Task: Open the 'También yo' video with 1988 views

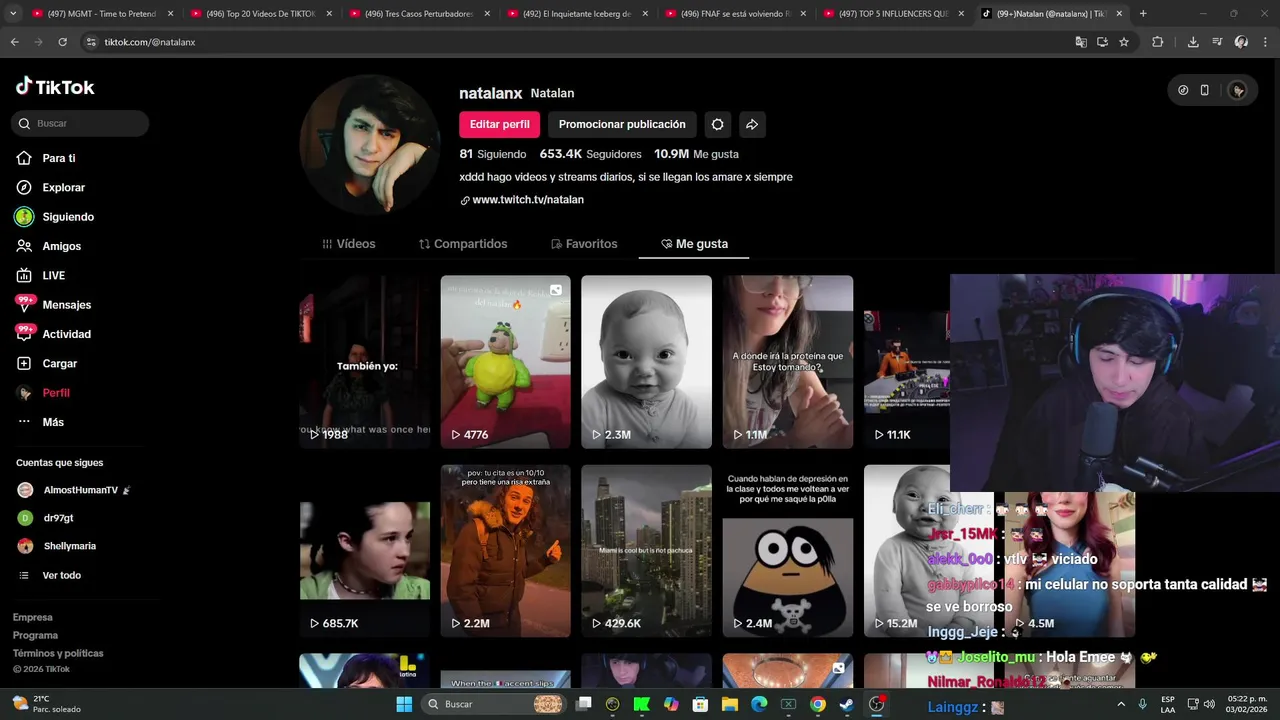Action: (x=365, y=362)
